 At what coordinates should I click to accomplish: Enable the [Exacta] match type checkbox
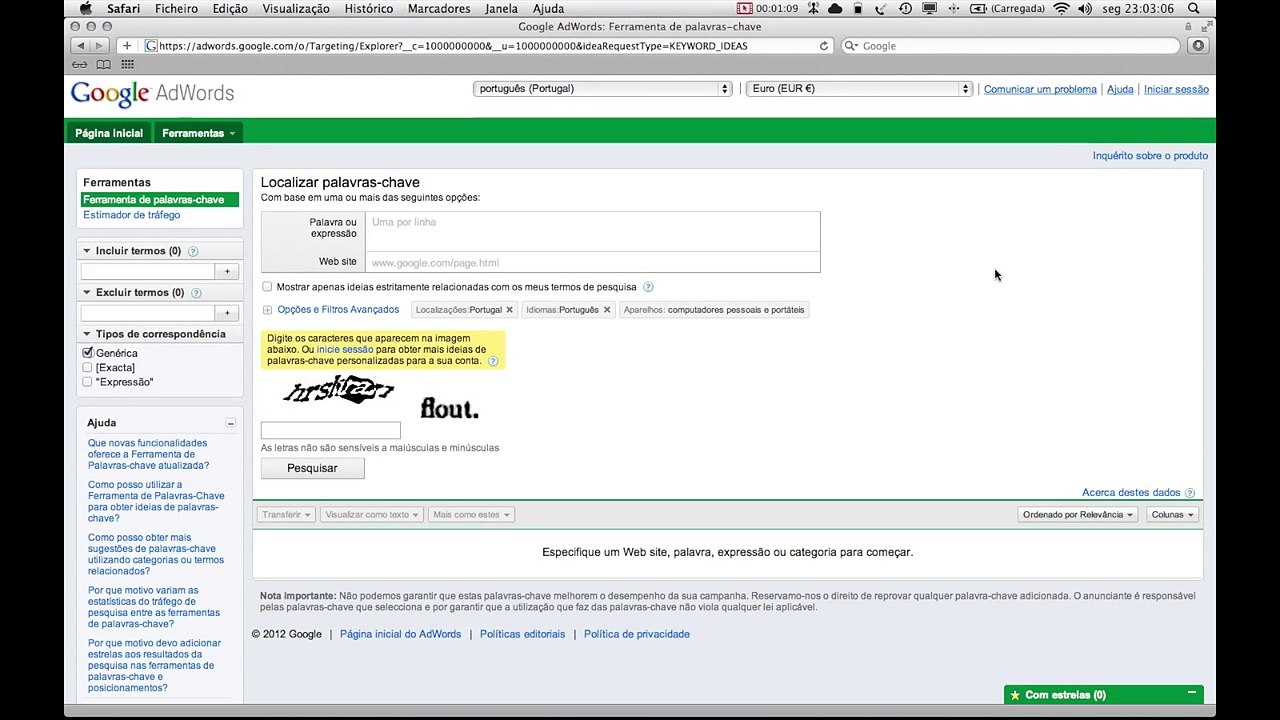point(87,368)
